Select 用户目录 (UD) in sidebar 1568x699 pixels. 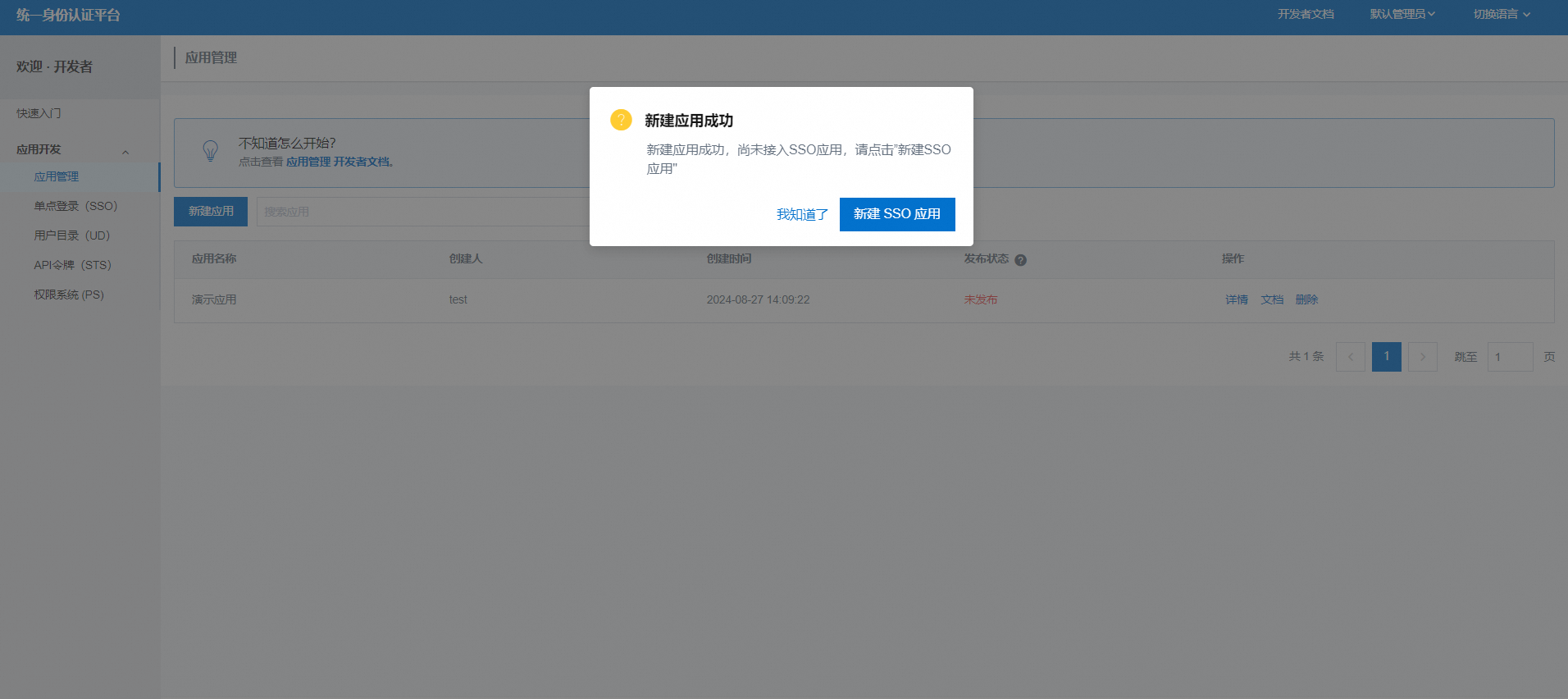(71, 235)
